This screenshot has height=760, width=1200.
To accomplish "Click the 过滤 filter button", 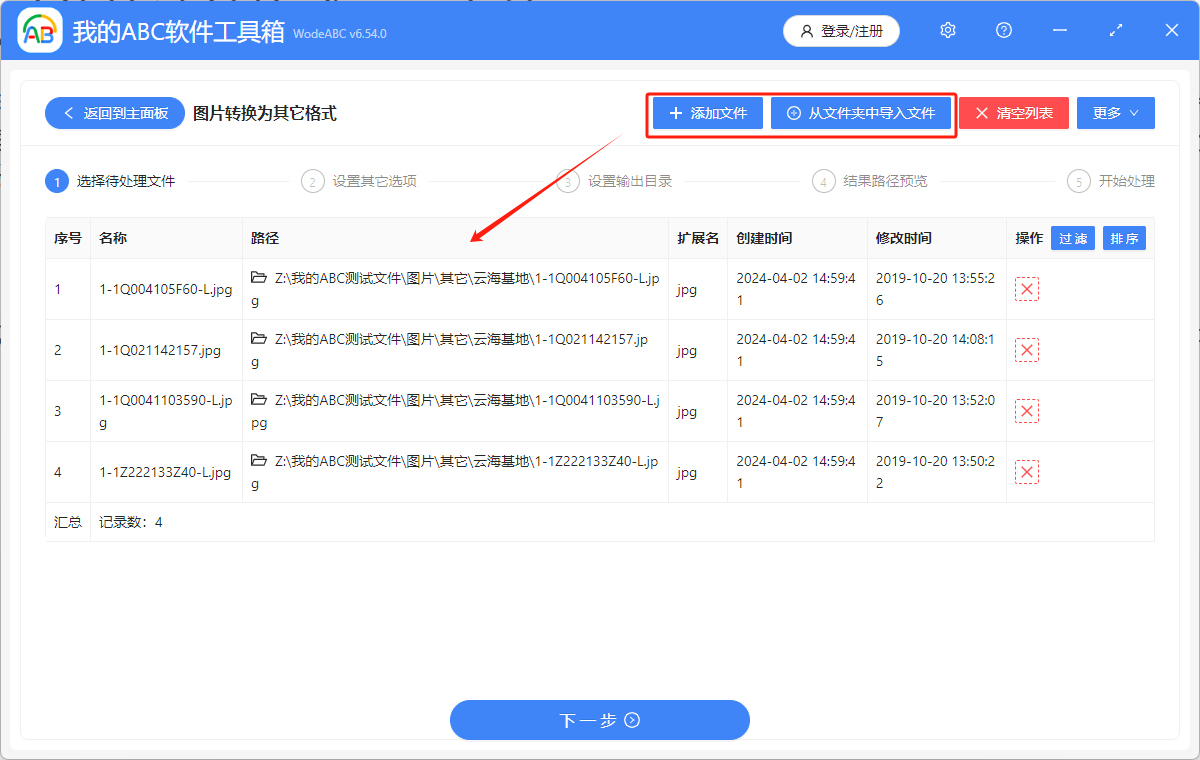I will [x=1072, y=238].
